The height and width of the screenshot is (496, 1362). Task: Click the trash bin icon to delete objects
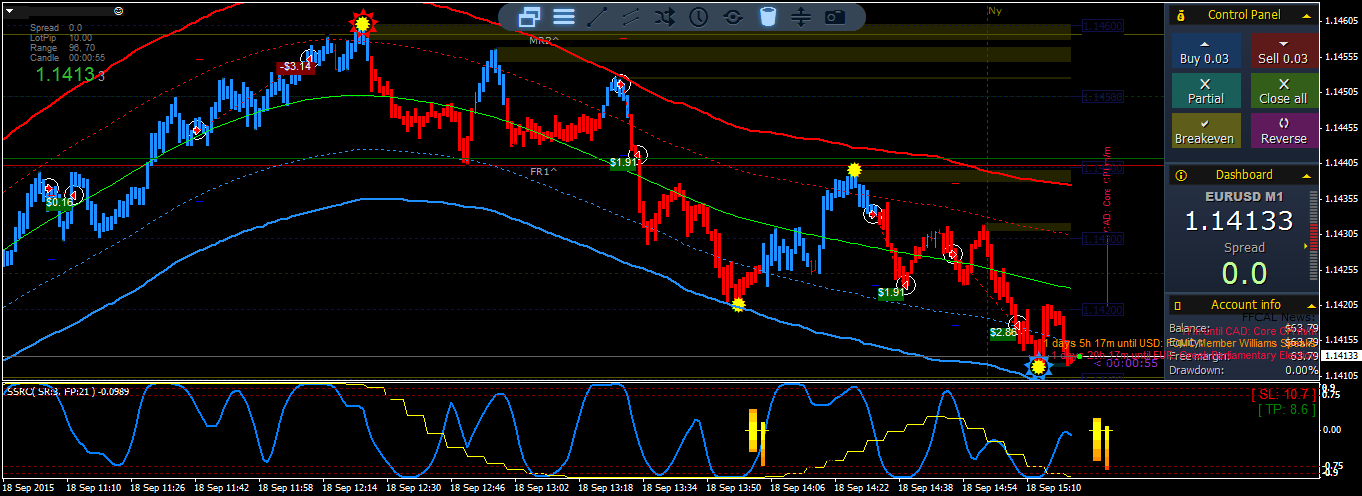[767, 16]
